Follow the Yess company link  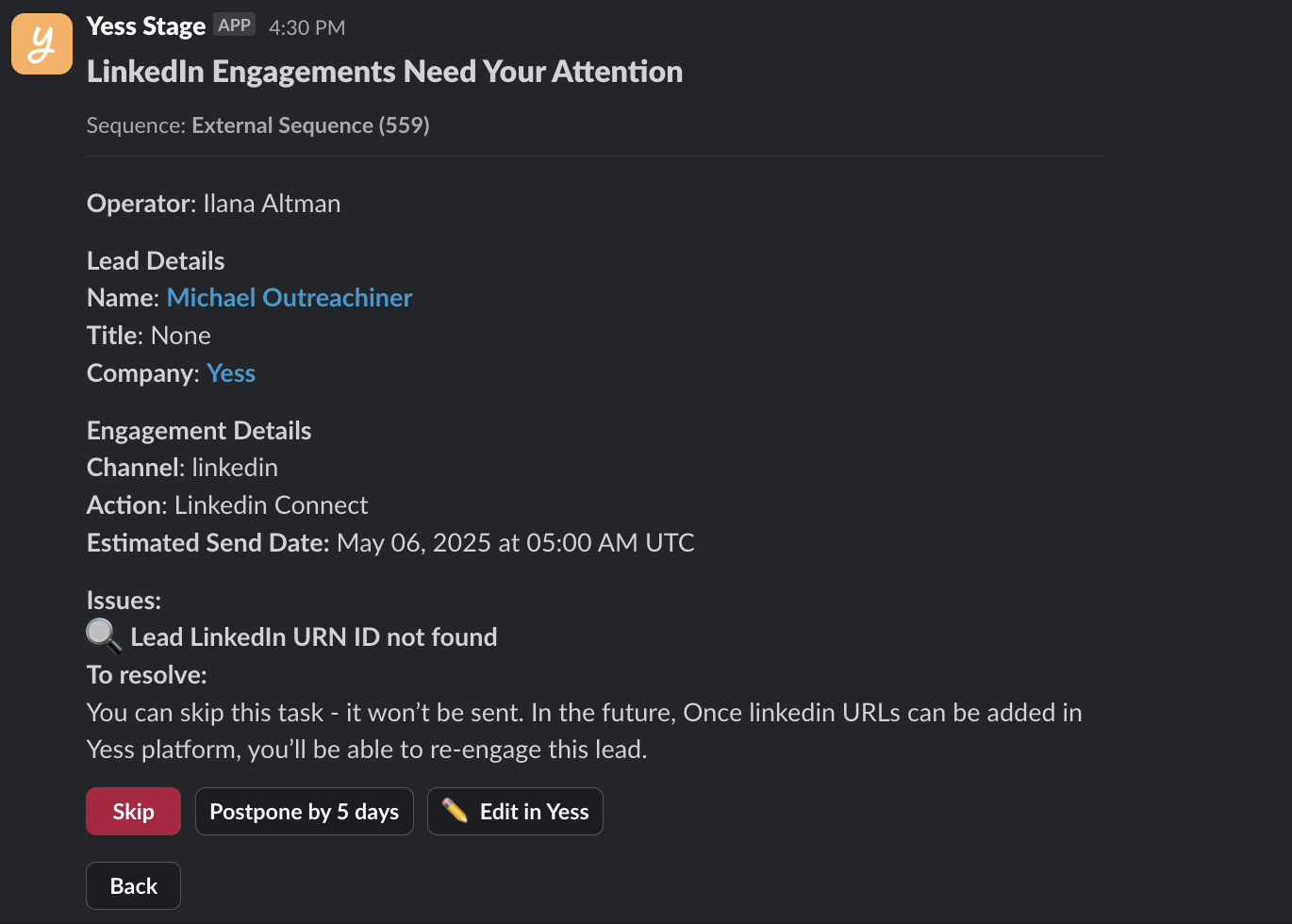(x=231, y=373)
